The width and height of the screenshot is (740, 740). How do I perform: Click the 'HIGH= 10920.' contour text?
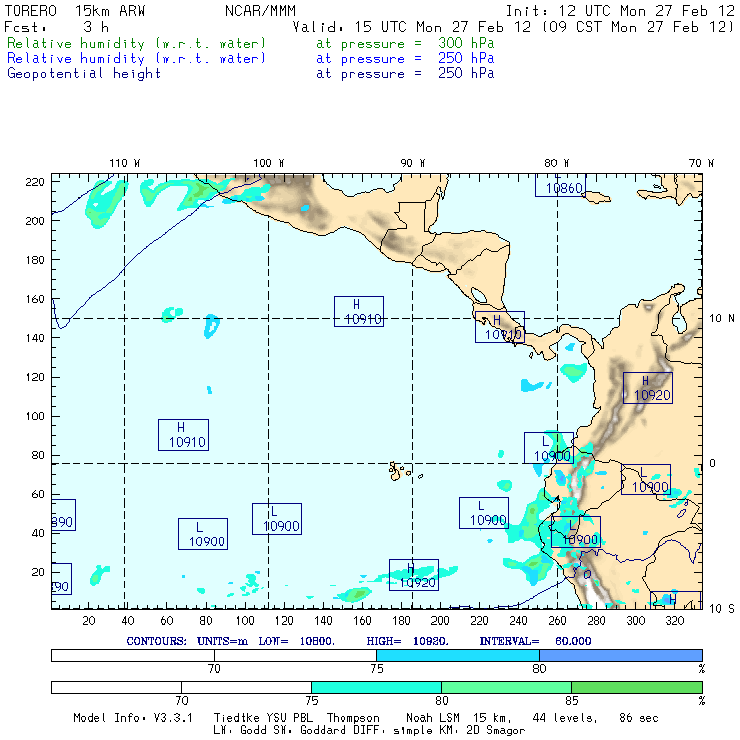point(407,641)
